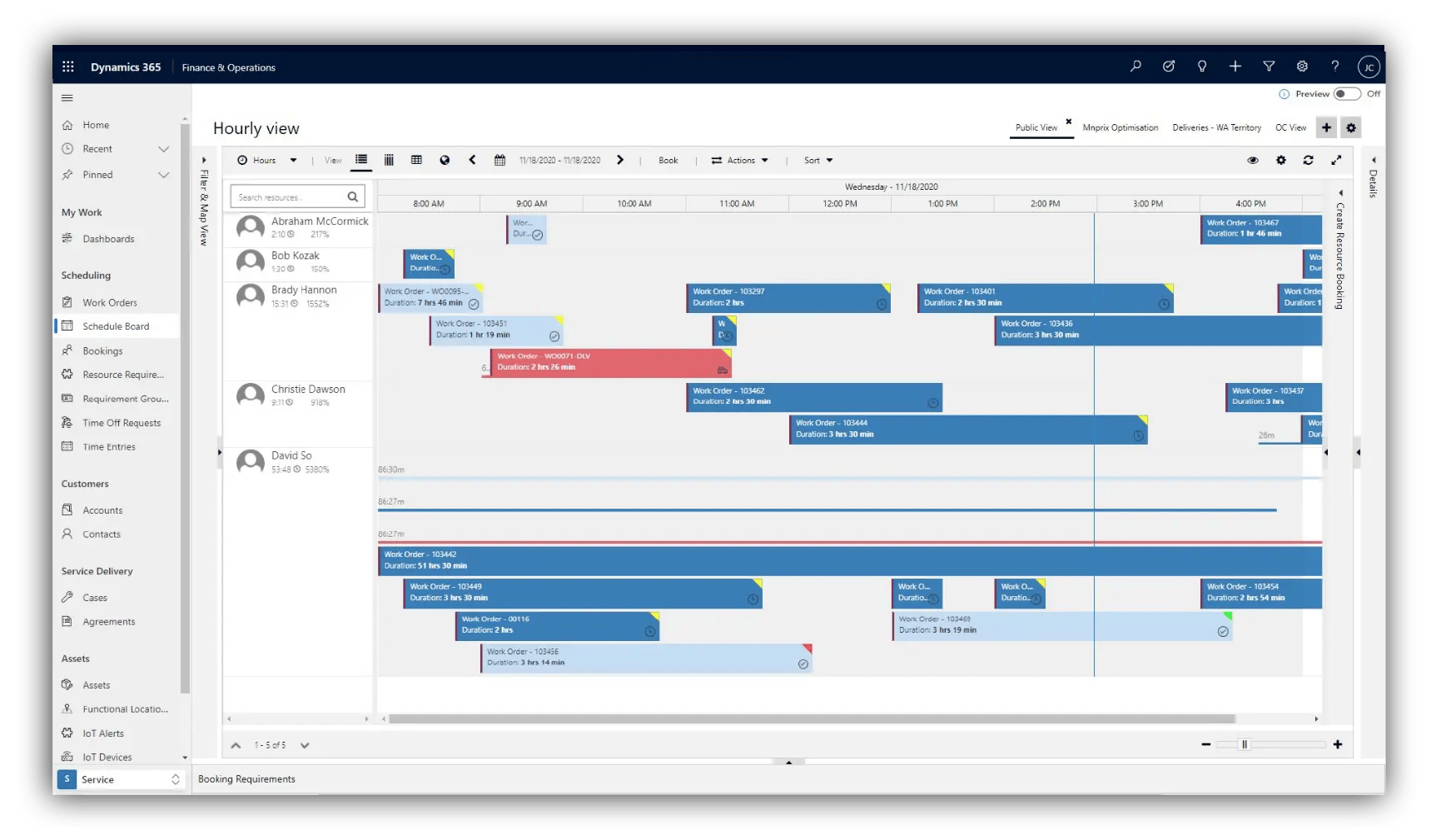Image resolution: width=1436 pixels, height=840 pixels.
Task: Open schedule board settings gear
Action: tap(1280, 160)
